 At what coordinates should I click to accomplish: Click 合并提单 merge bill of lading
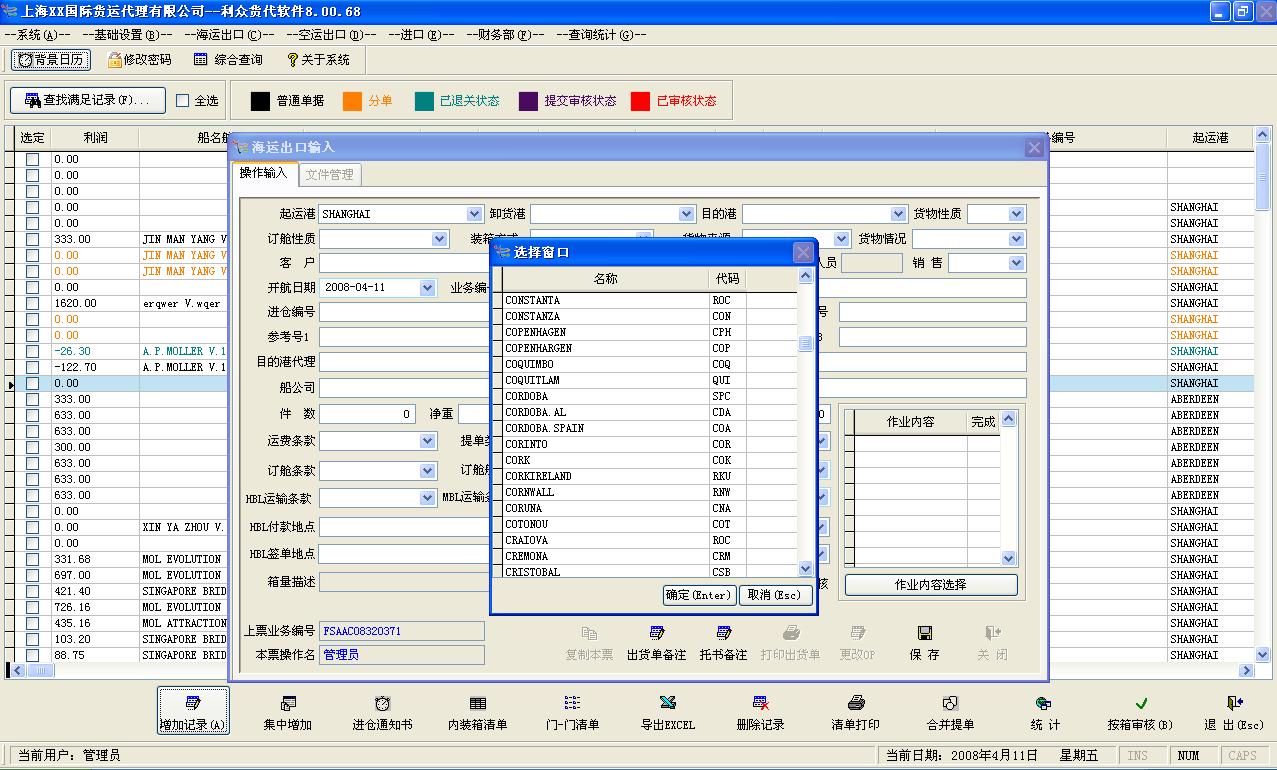click(x=950, y=711)
